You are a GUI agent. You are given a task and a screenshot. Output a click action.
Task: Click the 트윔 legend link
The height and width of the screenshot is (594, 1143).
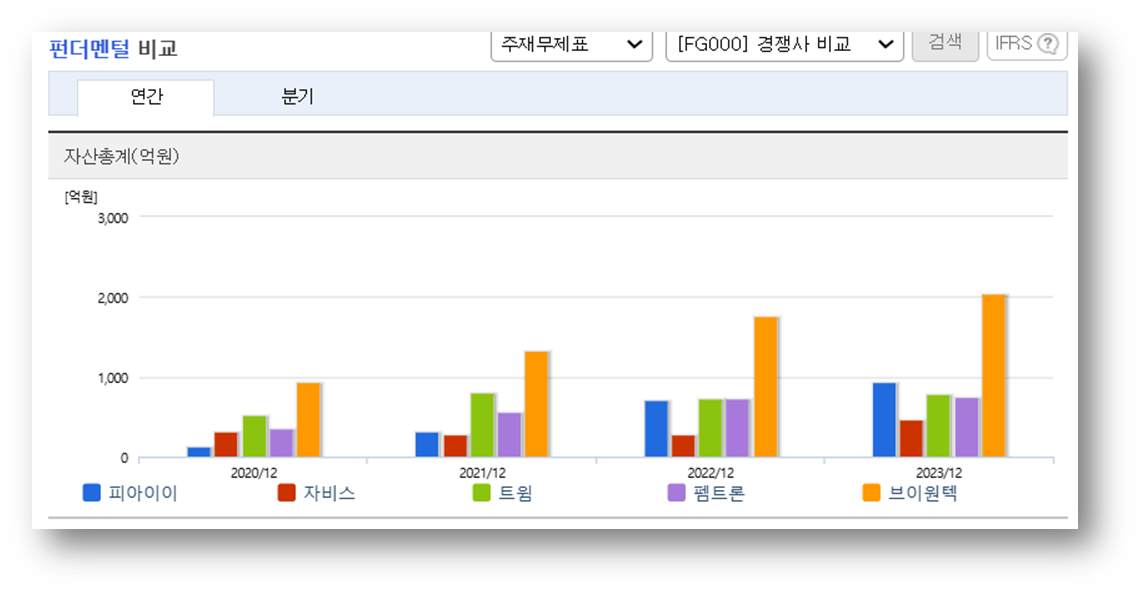click(515, 493)
